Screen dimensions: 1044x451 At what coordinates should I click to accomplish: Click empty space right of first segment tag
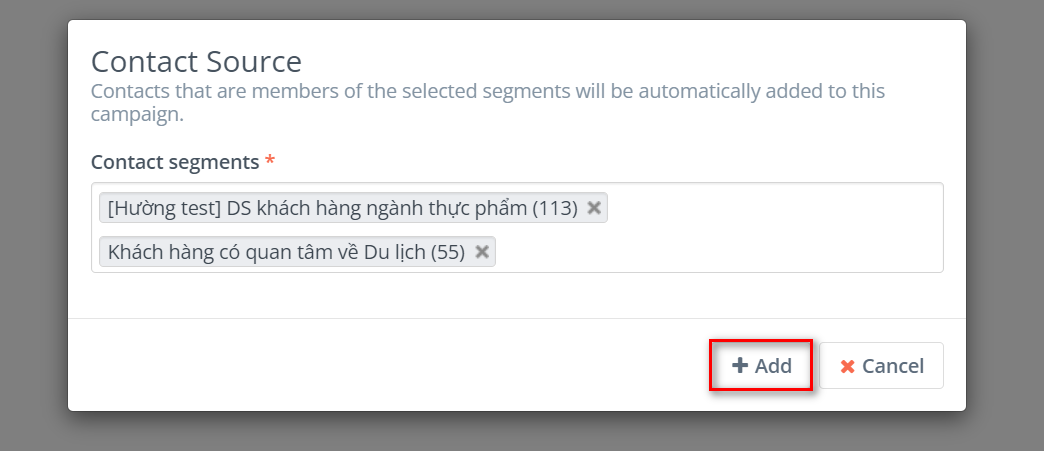tap(770, 208)
